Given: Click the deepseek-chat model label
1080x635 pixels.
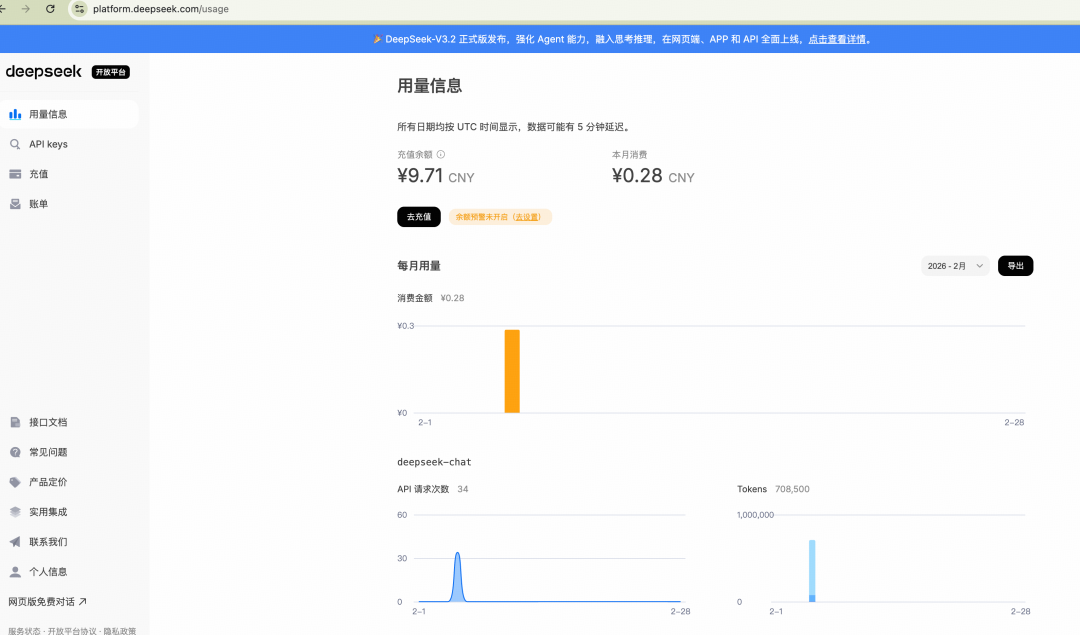Looking at the screenshot, I should tap(434, 462).
